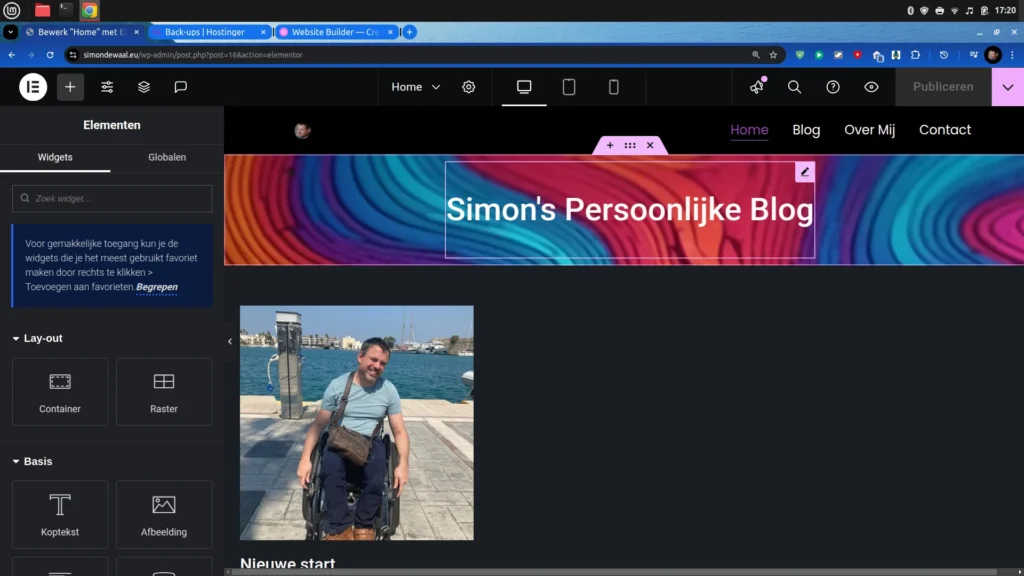Switch to tablet view mode

569,87
